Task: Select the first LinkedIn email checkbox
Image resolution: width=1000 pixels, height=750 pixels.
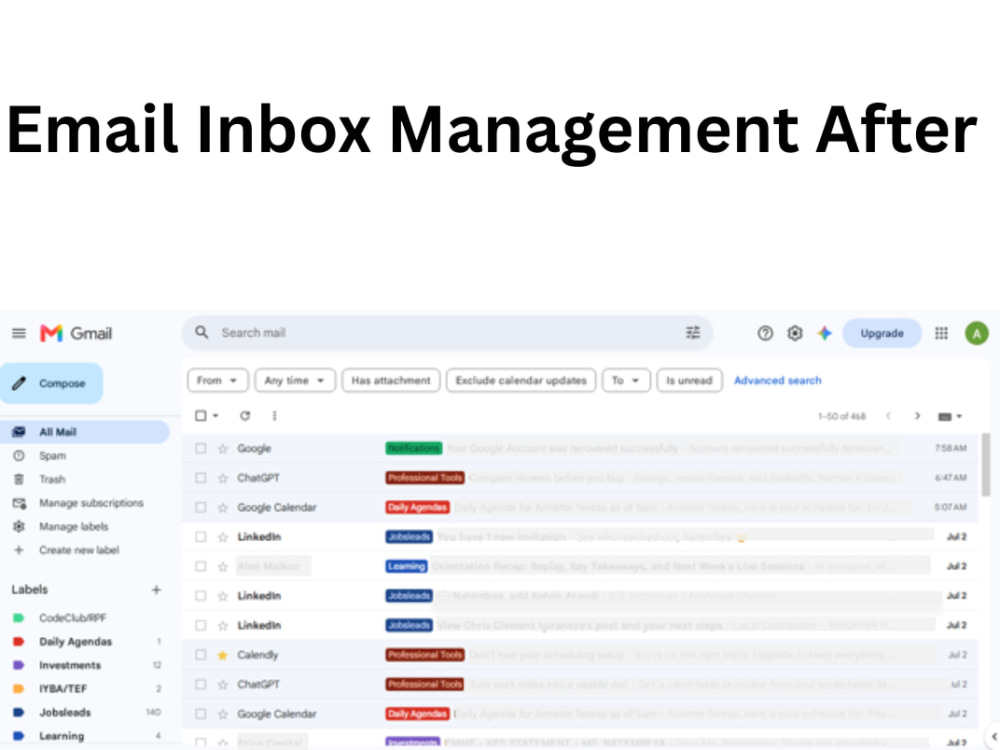Action: [x=201, y=537]
